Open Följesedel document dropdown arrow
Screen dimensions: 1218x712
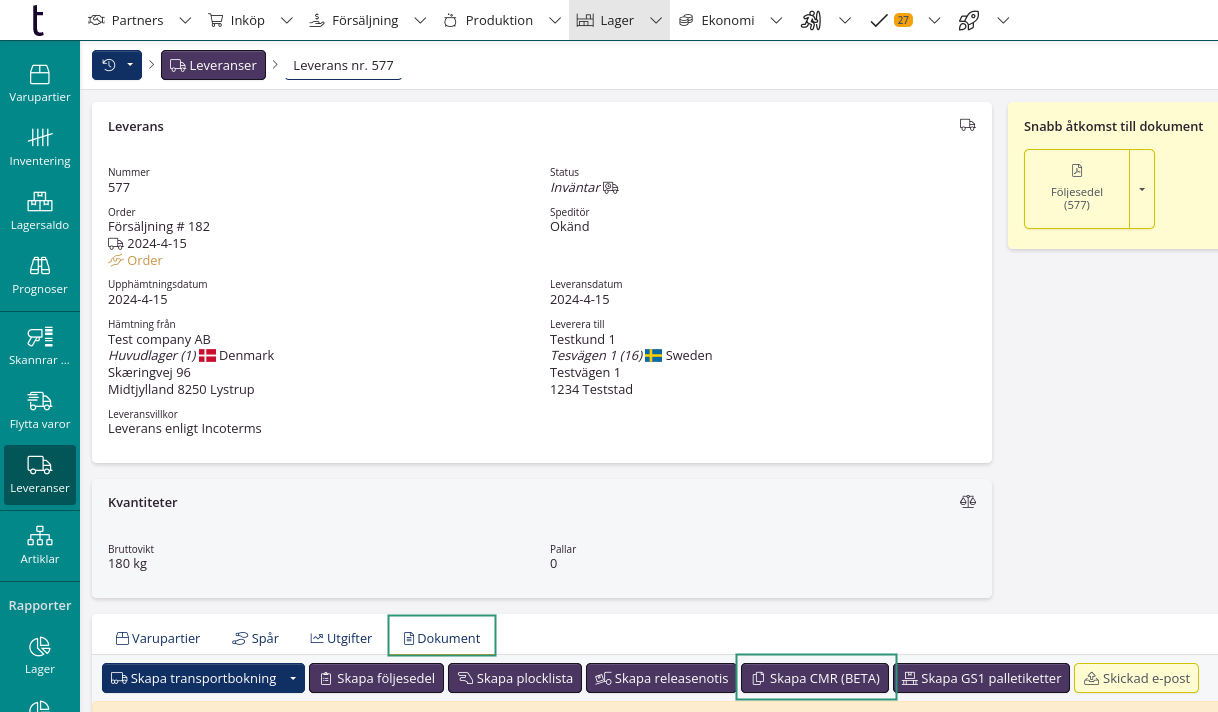click(x=1141, y=189)
